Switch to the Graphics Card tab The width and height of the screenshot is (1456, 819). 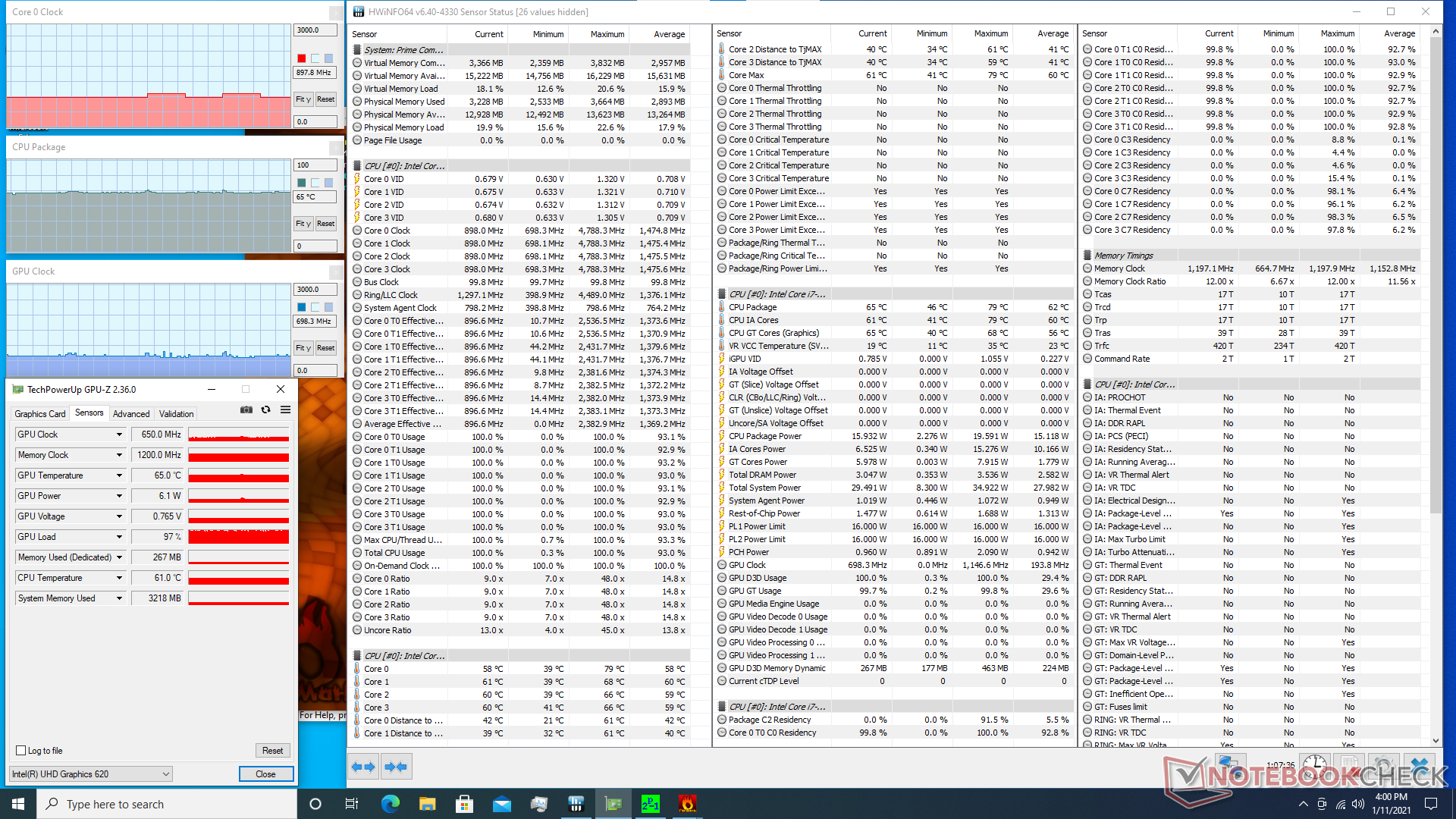pyautogui.click(x=40, y=414)
